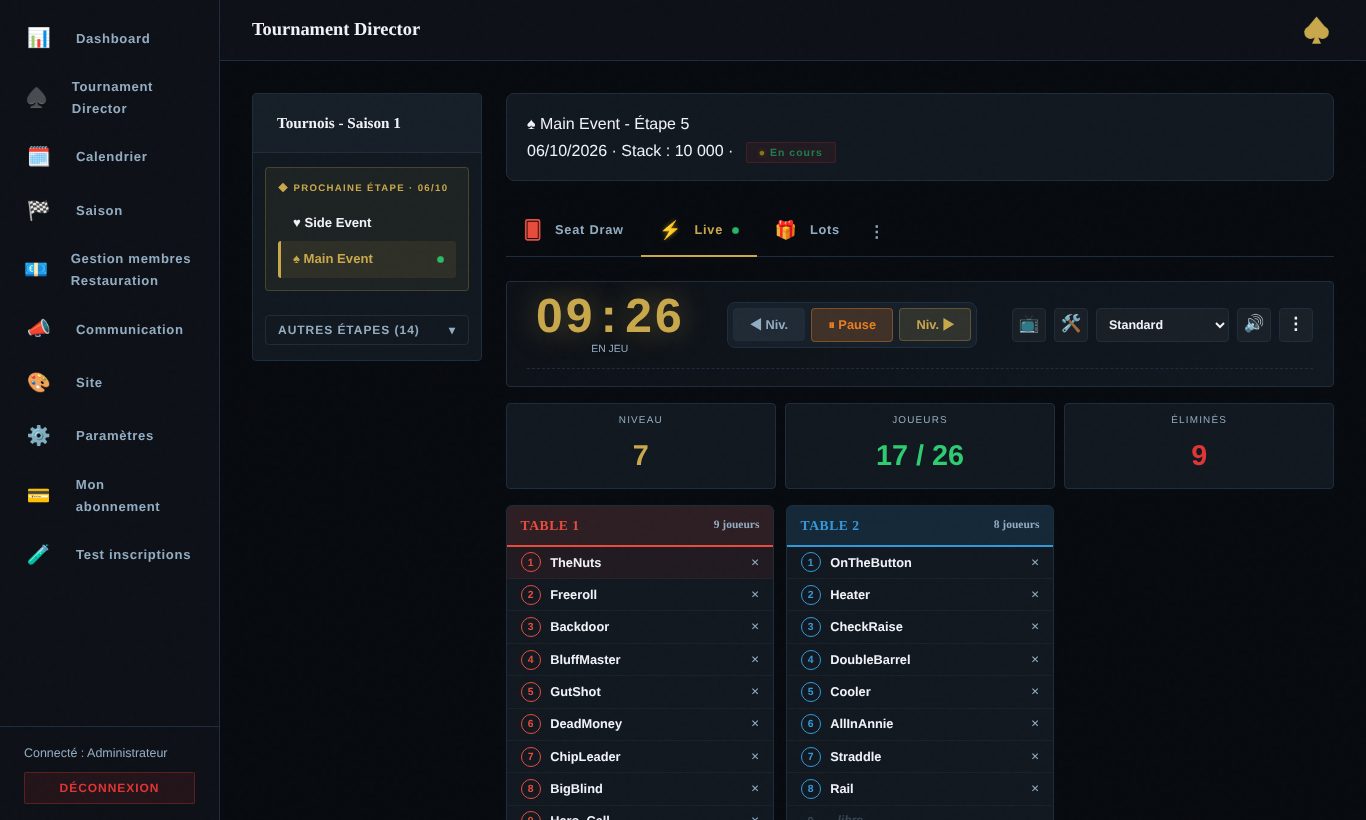Toggle the sound speaker icon
Image resolution: width=1366 pixels, height=820 pixels.
click(1254, 324)
